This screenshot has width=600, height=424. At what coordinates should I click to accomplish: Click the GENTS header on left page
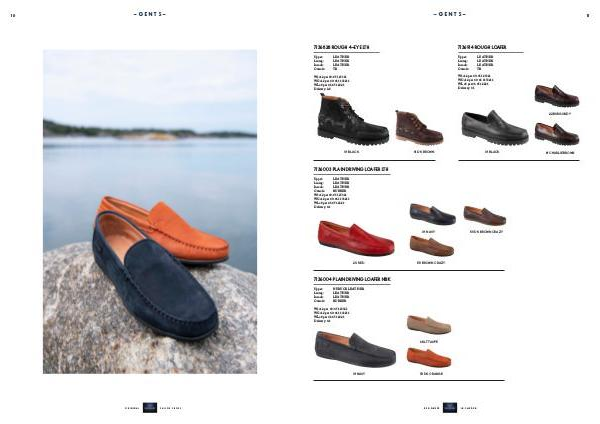pos(150,14)
